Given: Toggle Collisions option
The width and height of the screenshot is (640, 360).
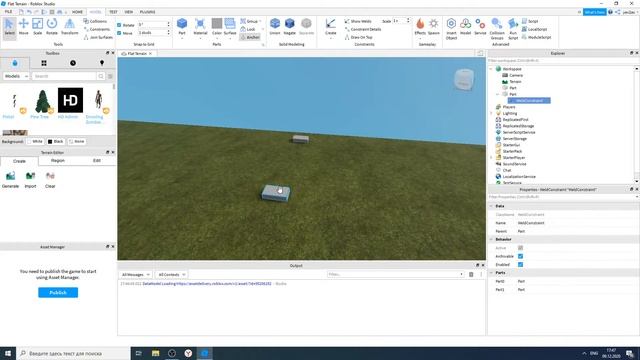Looking at the screenshot, I should pos(95,21).
